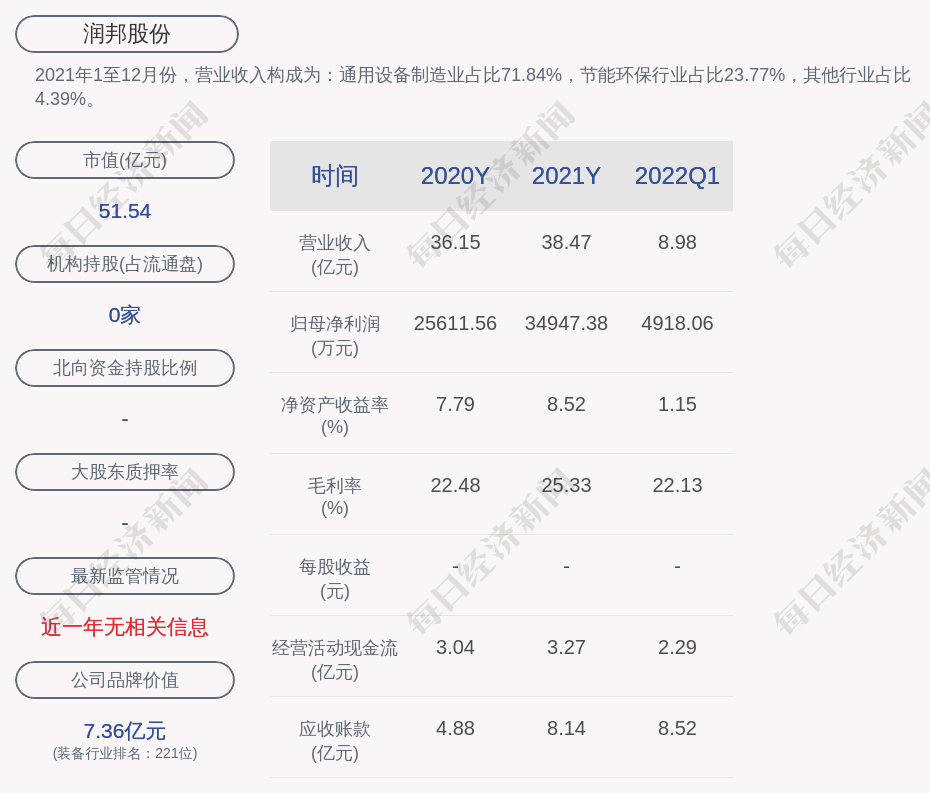Select gross margin 22.13
930x793 pixels.
pyautogui.click(x=677, y=485)
